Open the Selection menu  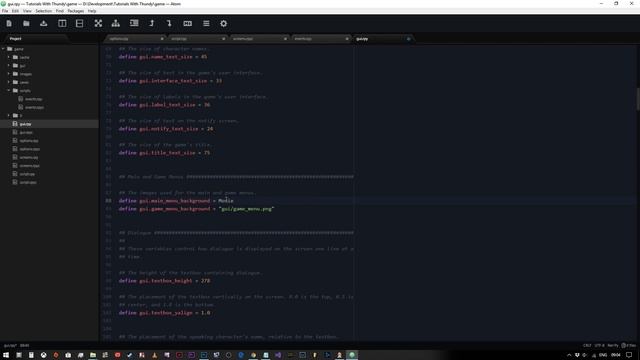click(x=43, y=11)
